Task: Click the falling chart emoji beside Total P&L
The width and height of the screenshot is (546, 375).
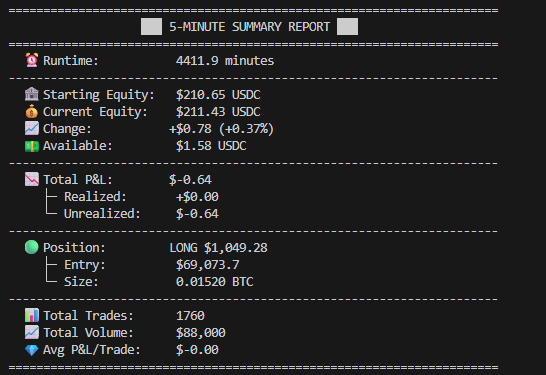Action: [32, 179]
